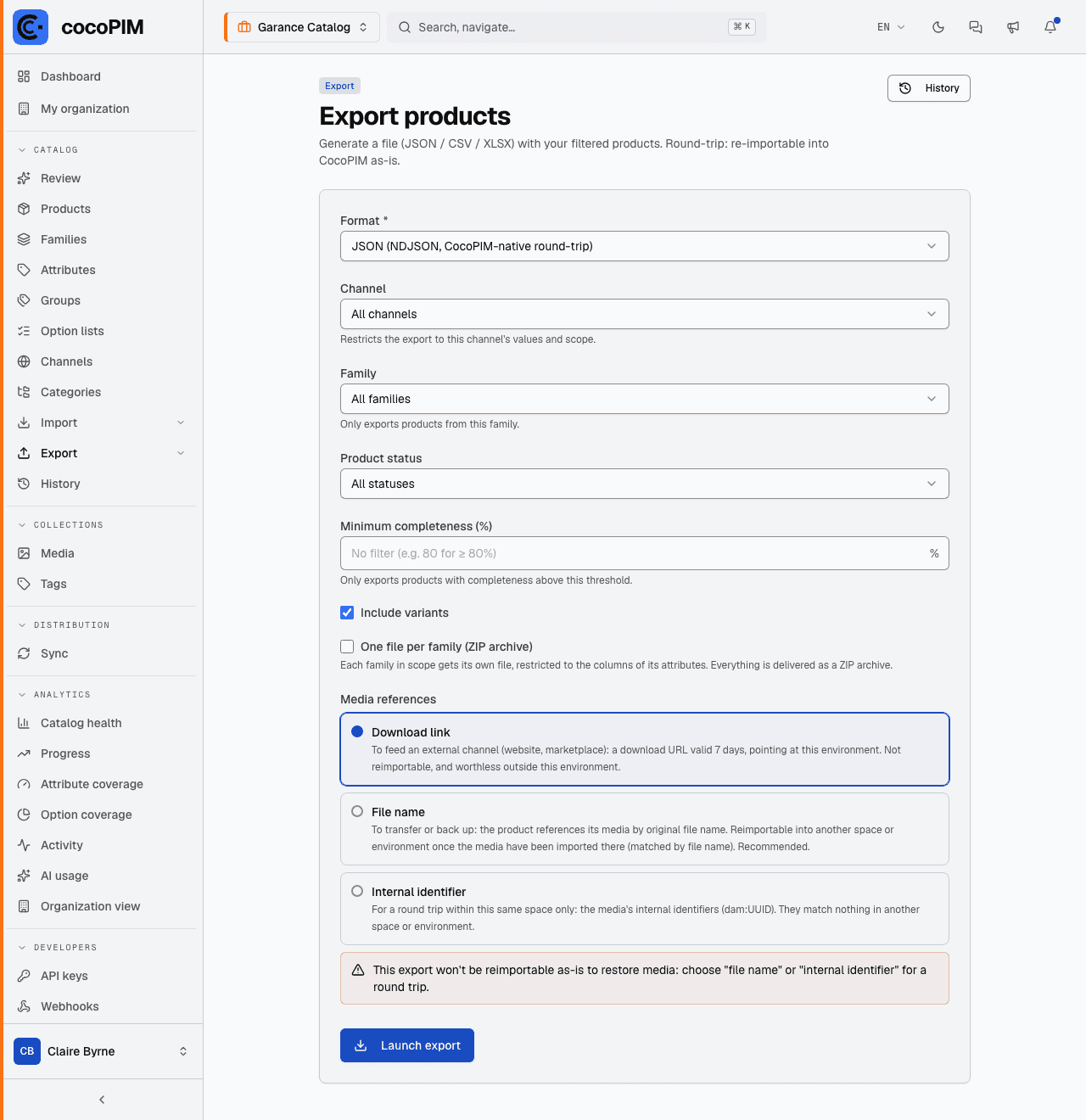Viewport: 1086px width, 1120px height.
Task: Uncheck Include variants
Action: click(x=347, y=613)
